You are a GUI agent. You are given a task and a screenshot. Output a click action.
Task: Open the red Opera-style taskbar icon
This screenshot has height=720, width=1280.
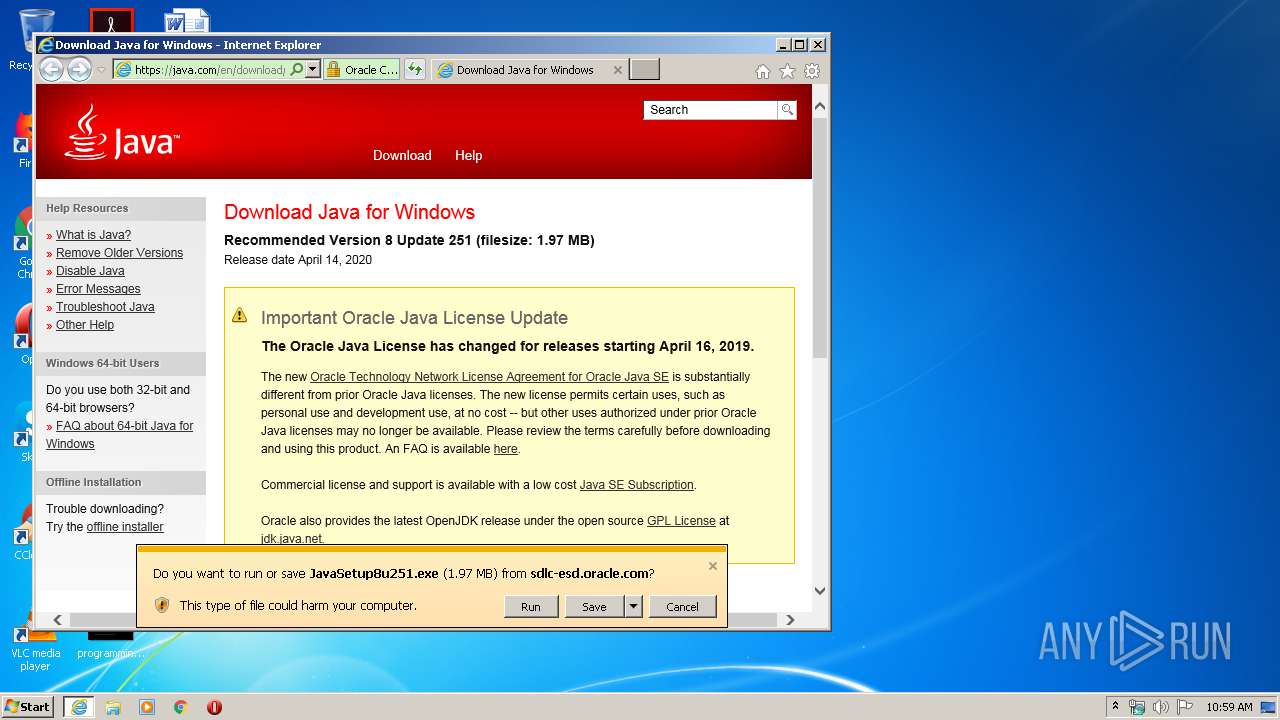(214, 707)
